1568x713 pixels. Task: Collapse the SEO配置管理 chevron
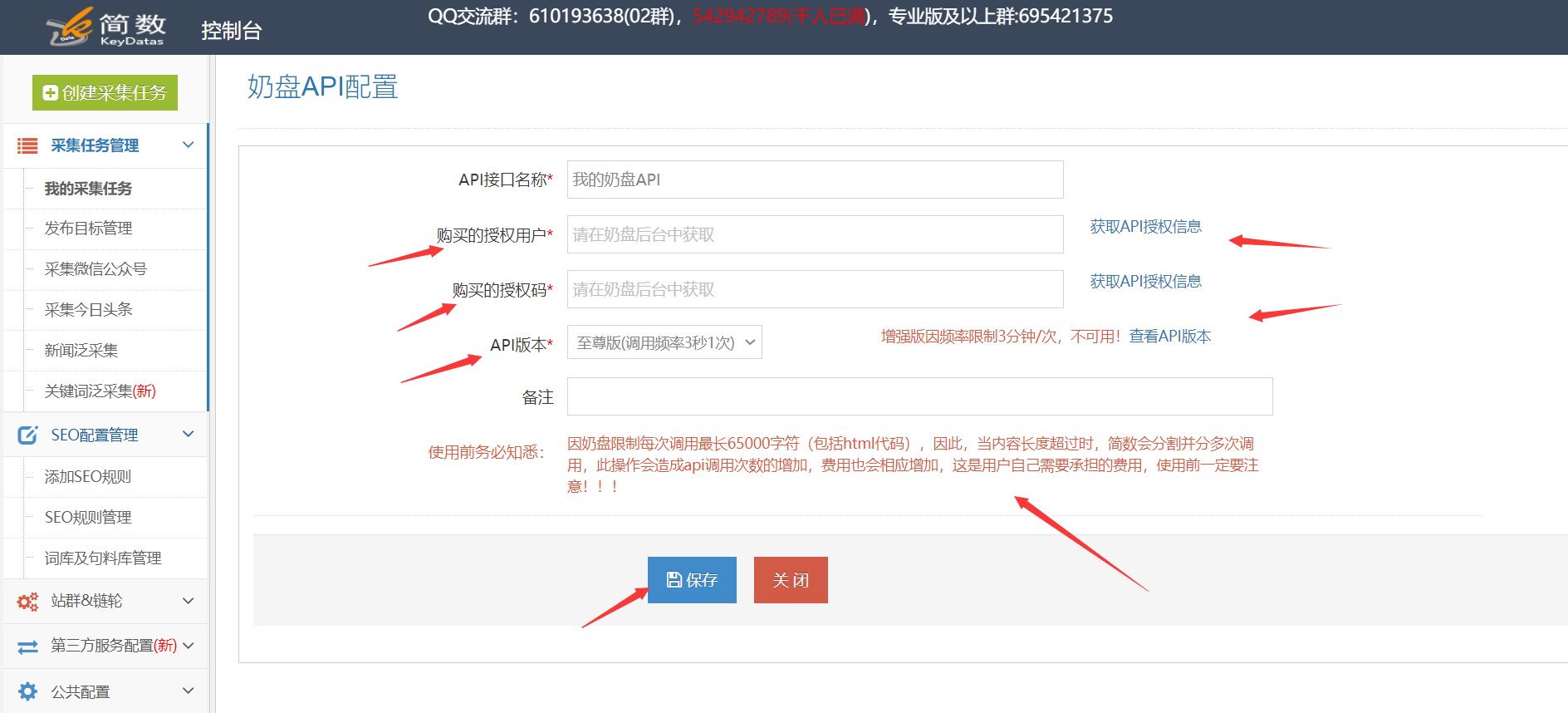[x=189, y=434]
